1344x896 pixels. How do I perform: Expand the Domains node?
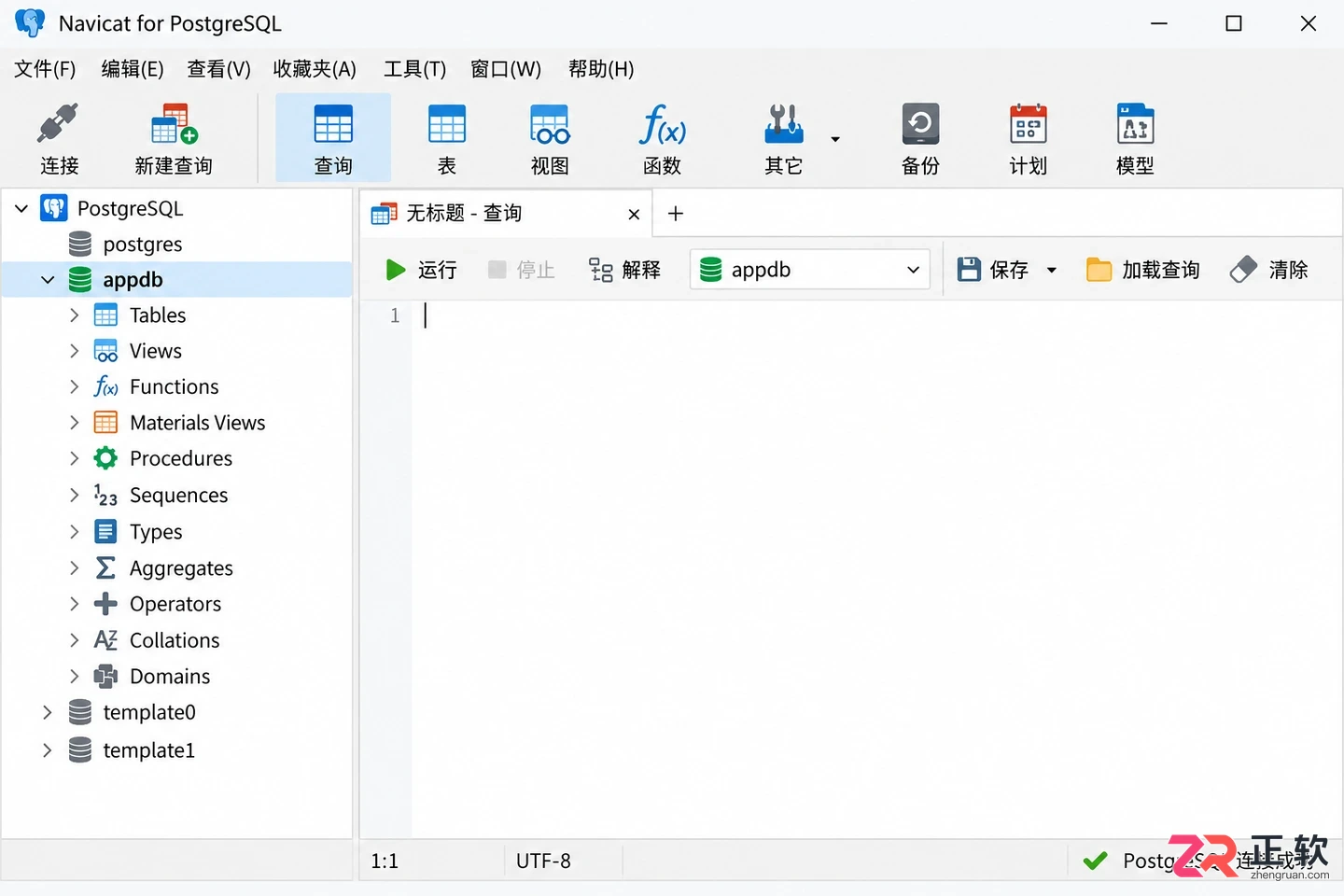point(74,676)
